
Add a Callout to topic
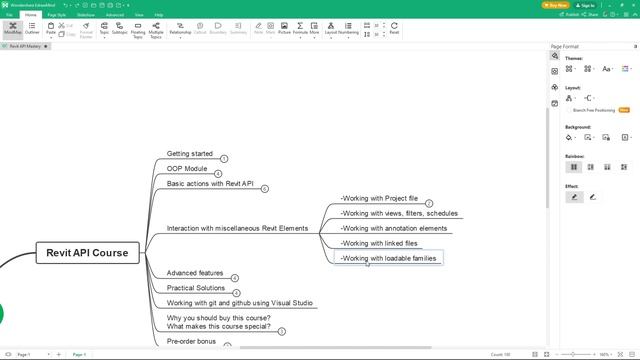(x=200, y=28)
